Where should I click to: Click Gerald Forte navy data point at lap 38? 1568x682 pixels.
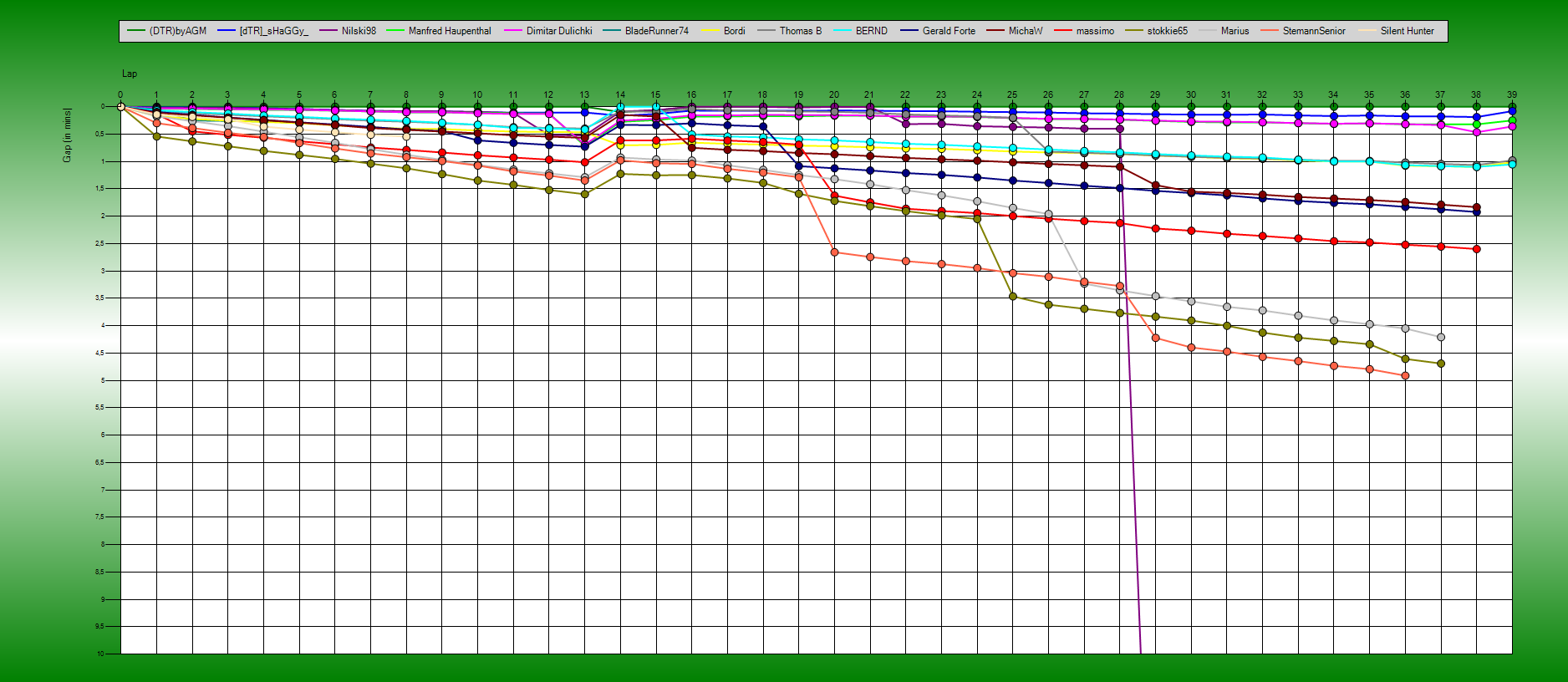pos(1476,212)
